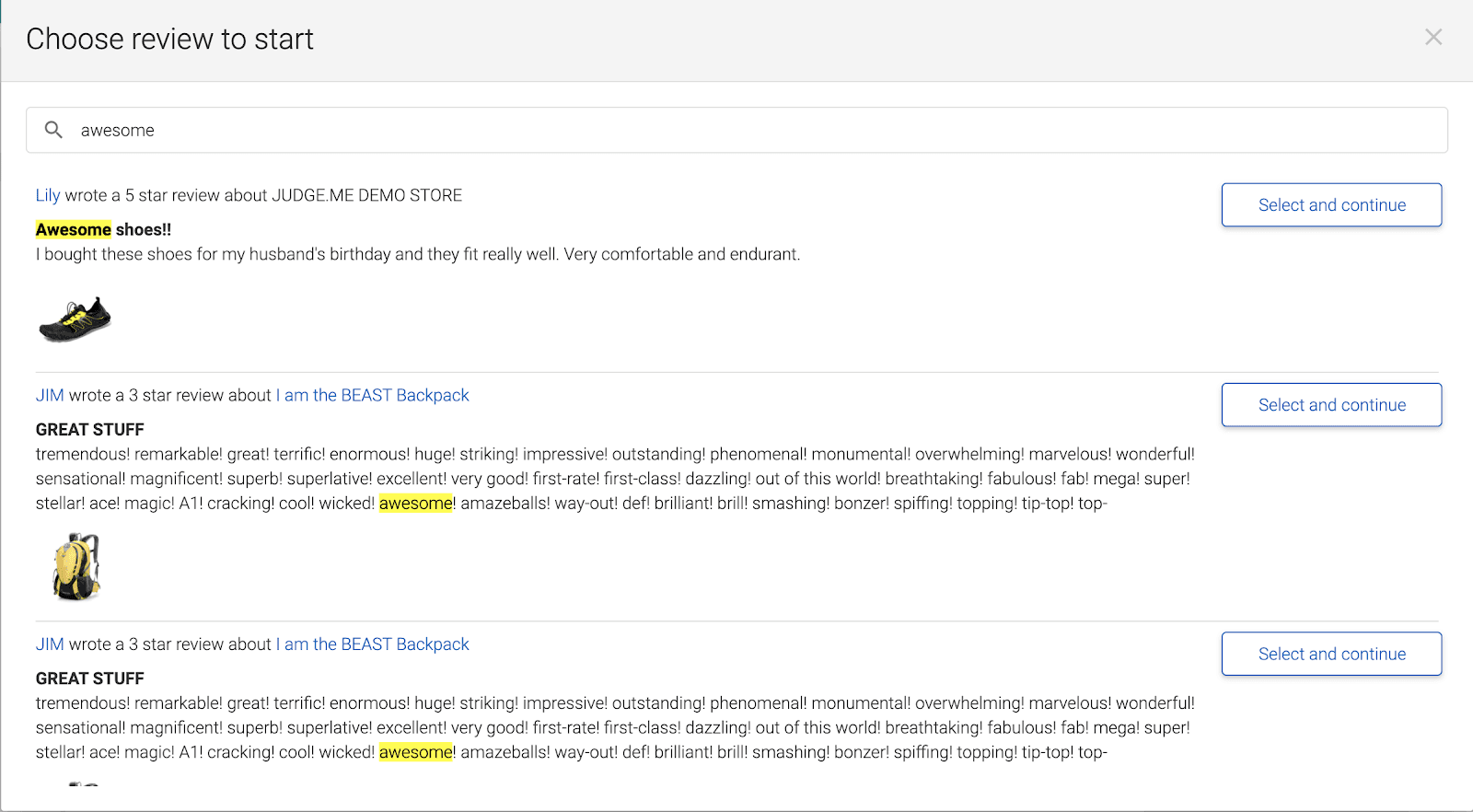
Task: Click the GREAT STUFF title of the third review
Action: click(90, 679)
